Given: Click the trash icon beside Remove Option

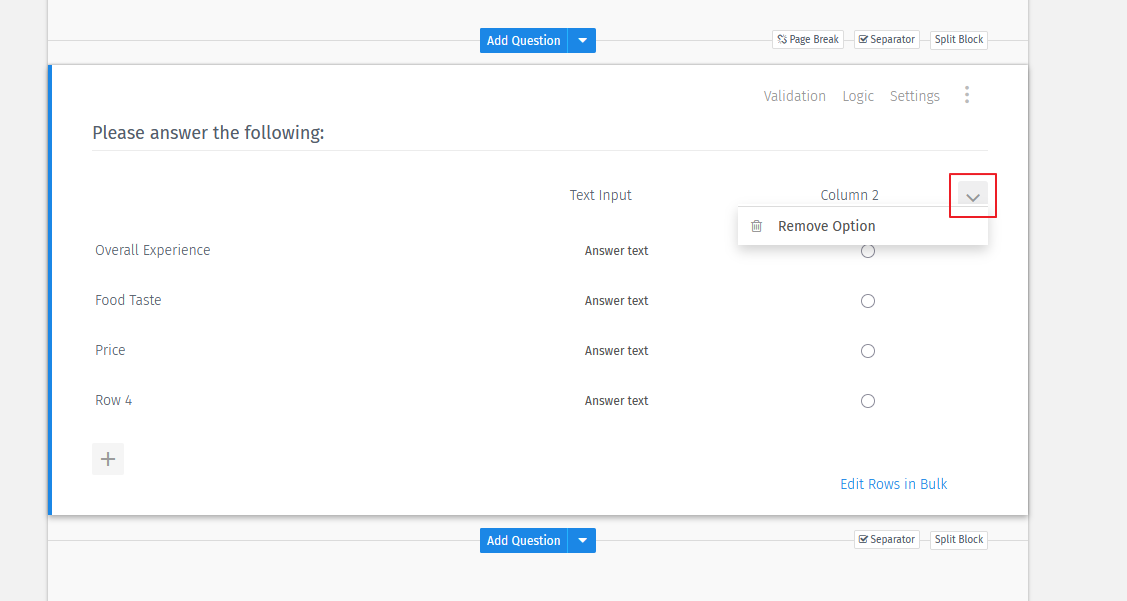Looking at the screenshot, I should coord(756,226).
